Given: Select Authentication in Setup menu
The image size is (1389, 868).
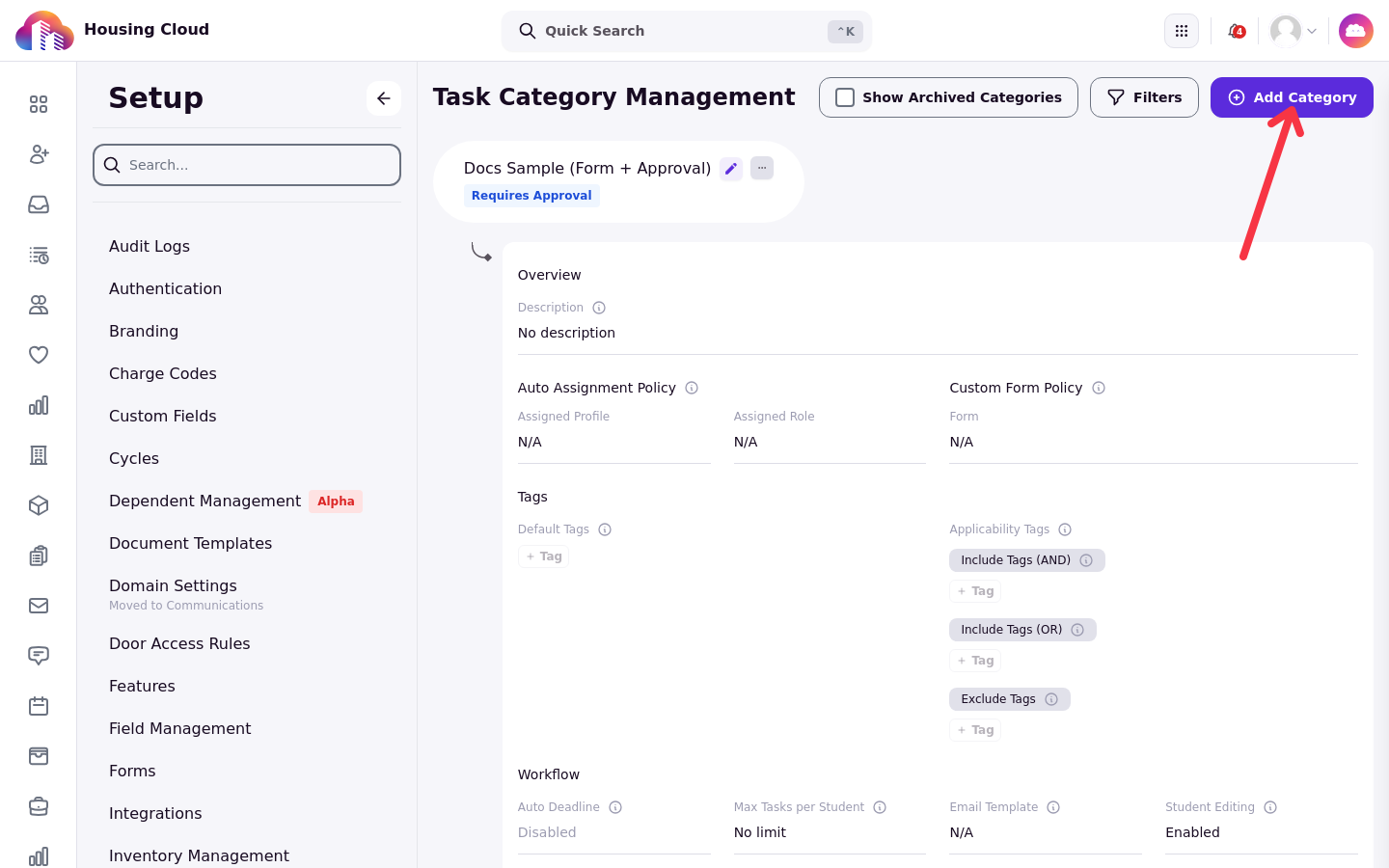Looking at the screenshot, I should pos(165,288).
